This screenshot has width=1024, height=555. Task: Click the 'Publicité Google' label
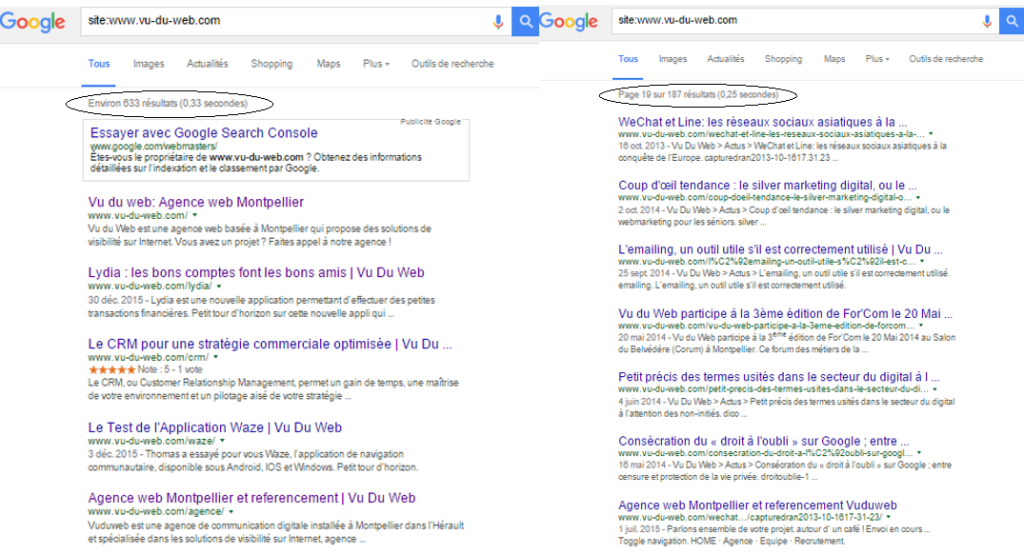[430, 121]
